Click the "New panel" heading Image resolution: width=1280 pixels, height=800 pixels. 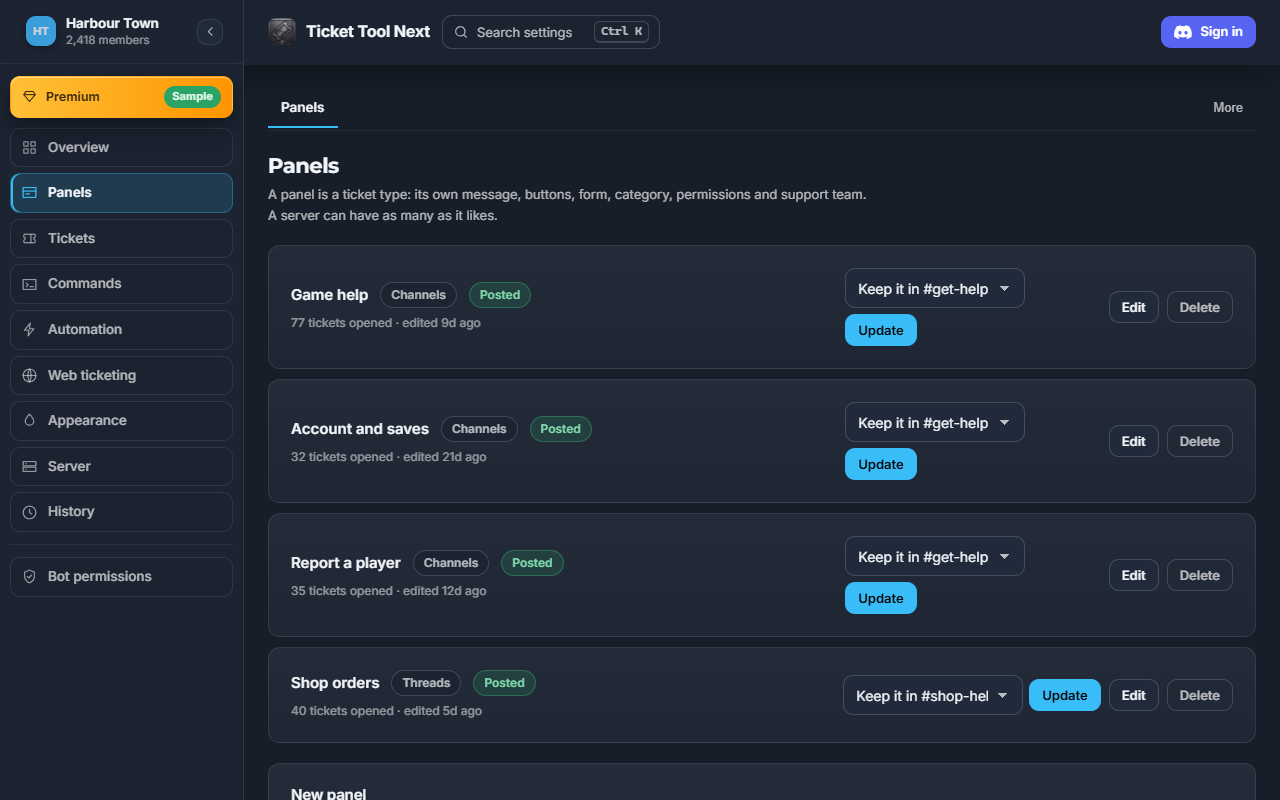tap(328, 794)
